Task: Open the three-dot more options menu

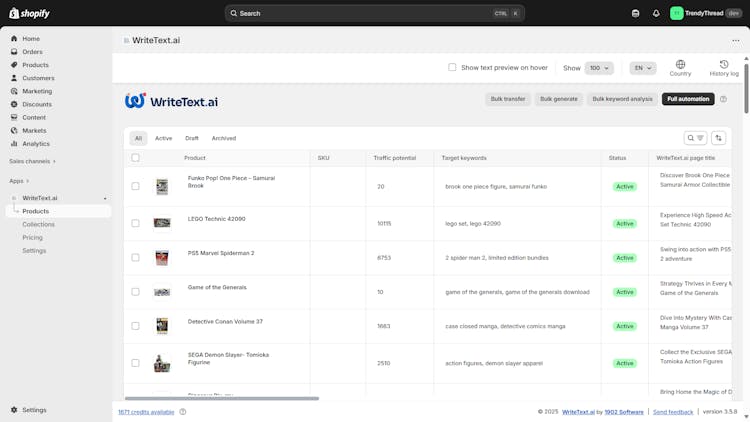Action: pos(736,41)
